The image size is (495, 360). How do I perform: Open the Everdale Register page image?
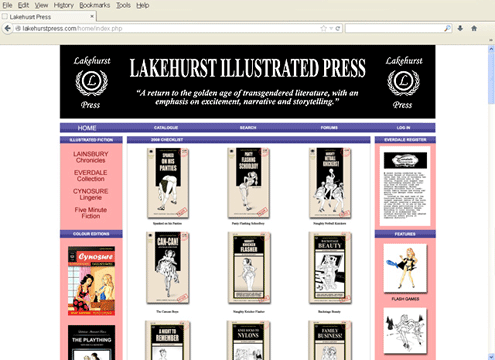(x=405, y=186)
